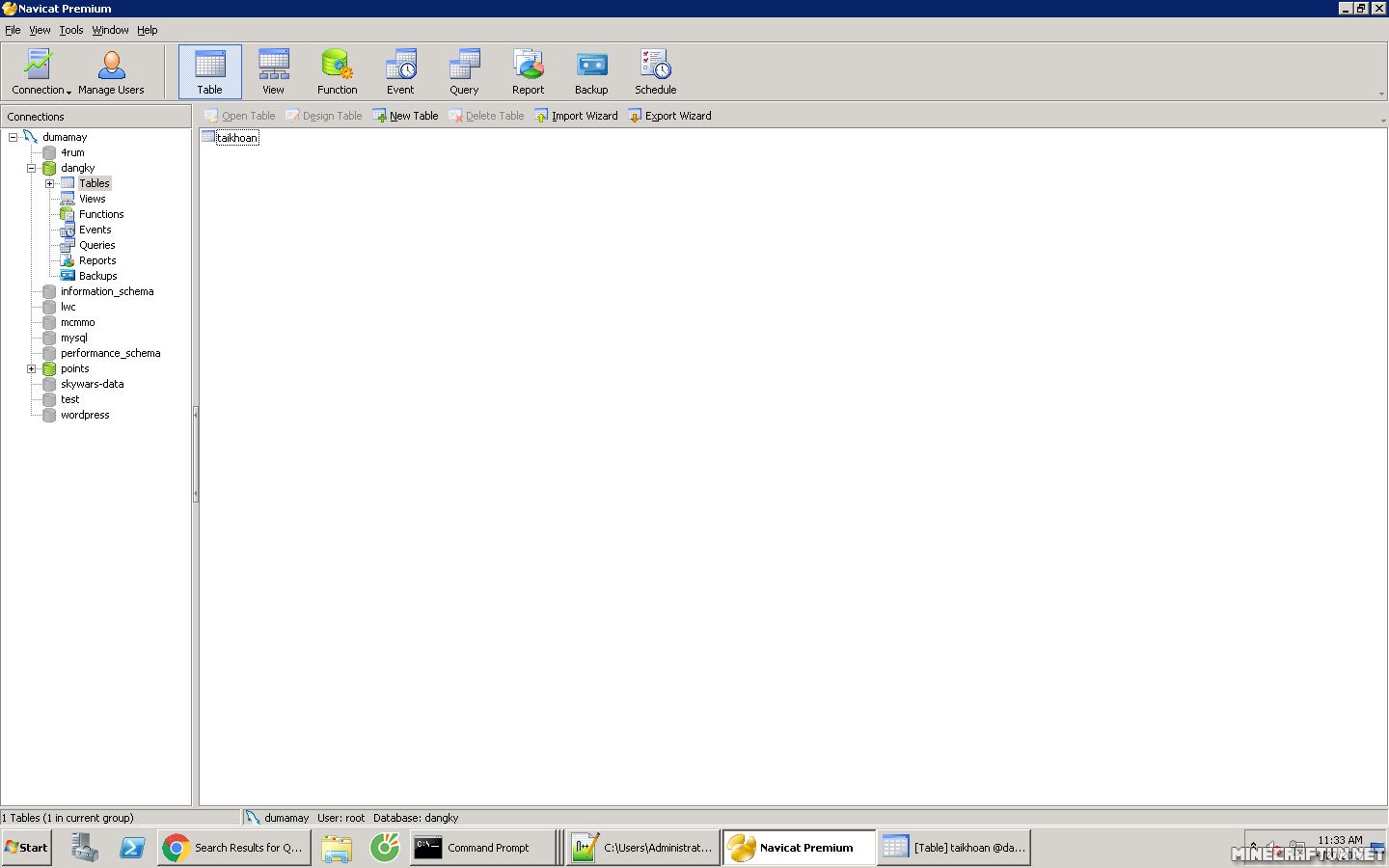Click the Open Table button

pos(240,116)
